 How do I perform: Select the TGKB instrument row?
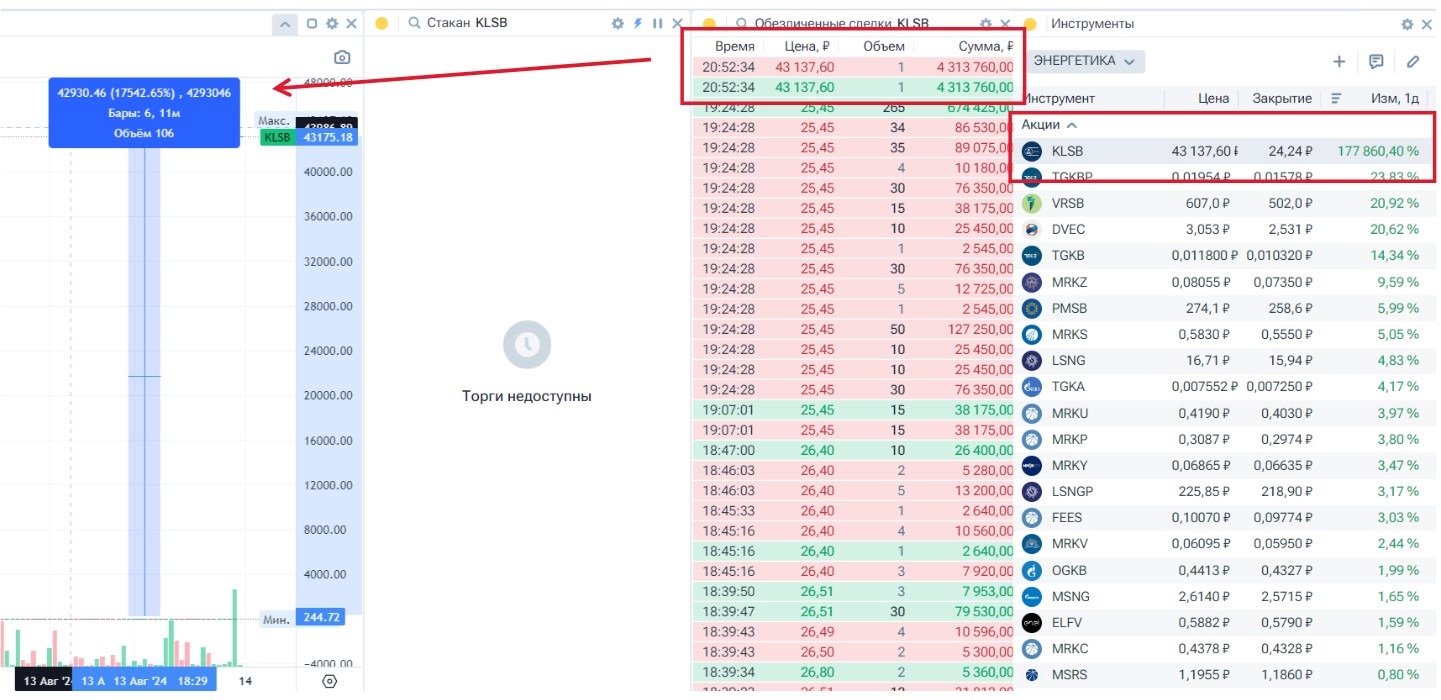tap(1225, 255)
